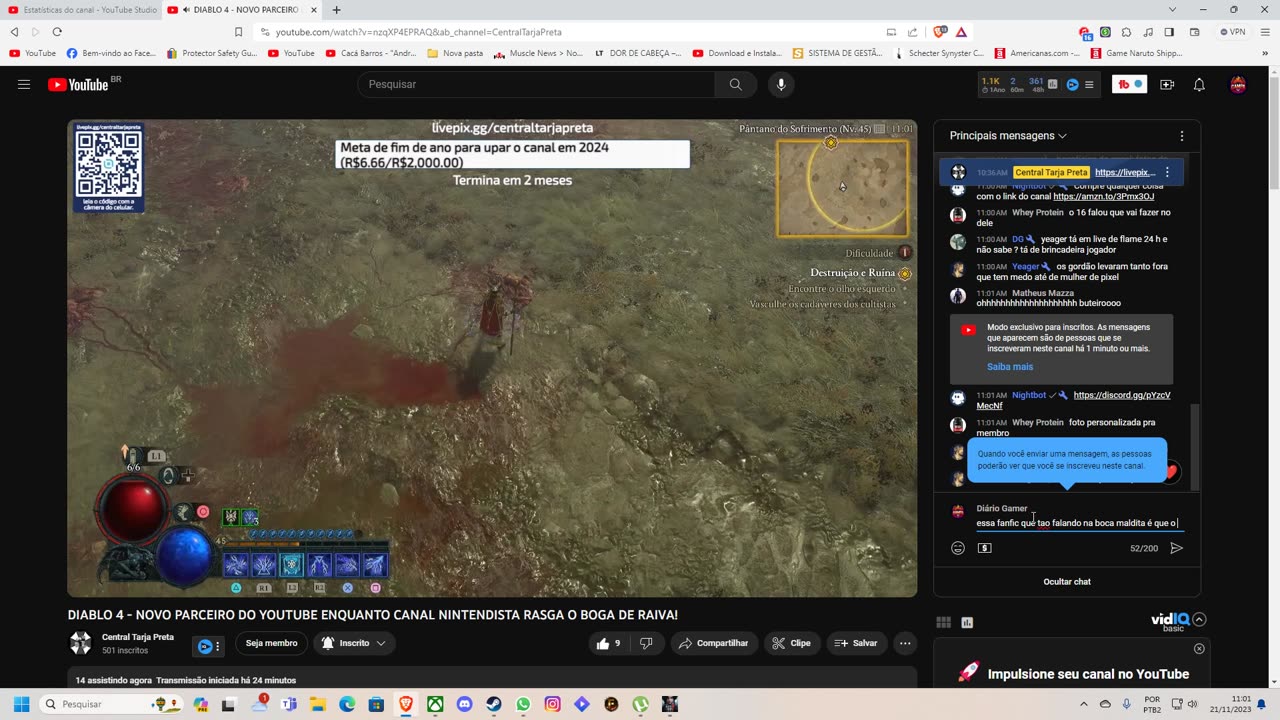Open the browser extensions puzzle icon
The height and width of the screenshot is (720, 1280).
click(1127, 32)
